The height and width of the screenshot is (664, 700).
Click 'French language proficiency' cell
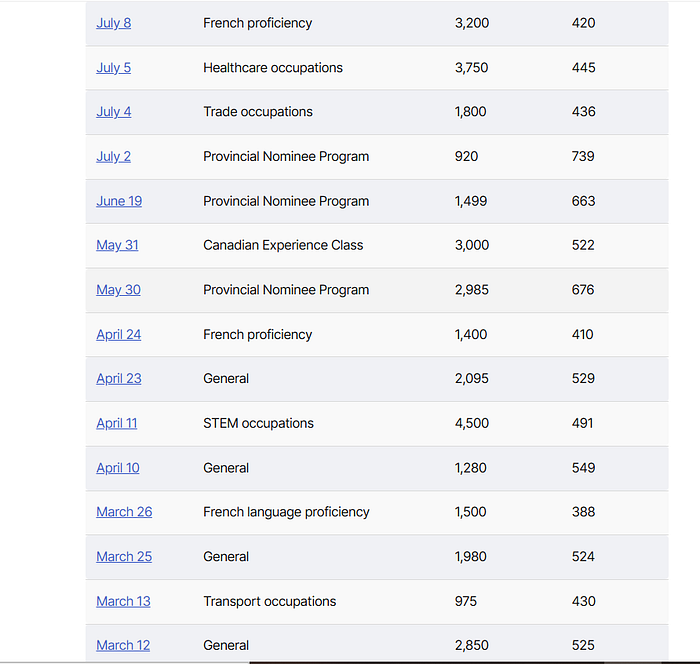286,512
